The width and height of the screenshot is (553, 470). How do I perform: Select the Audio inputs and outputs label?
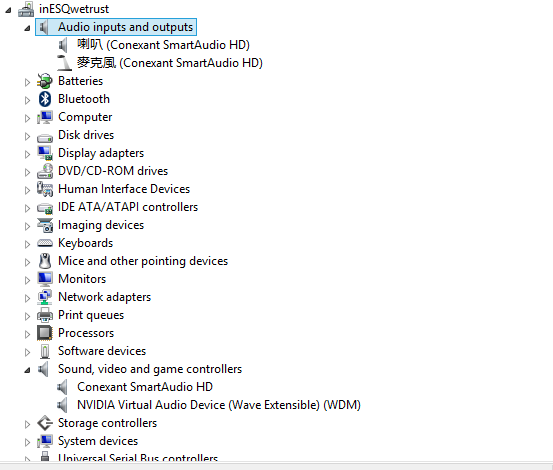125,27
